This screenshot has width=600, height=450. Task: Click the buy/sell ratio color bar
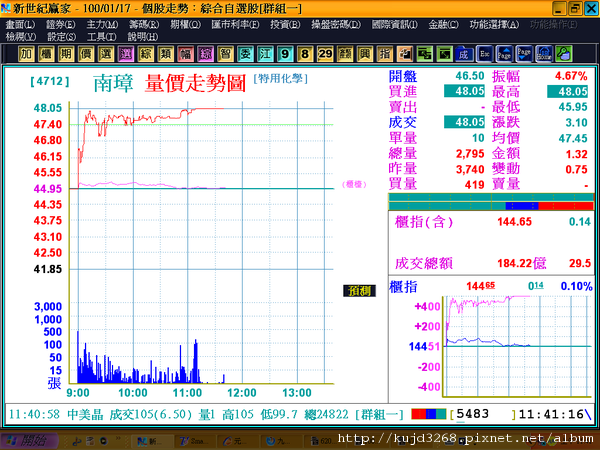pyautogui.click(x=491, y=202)
